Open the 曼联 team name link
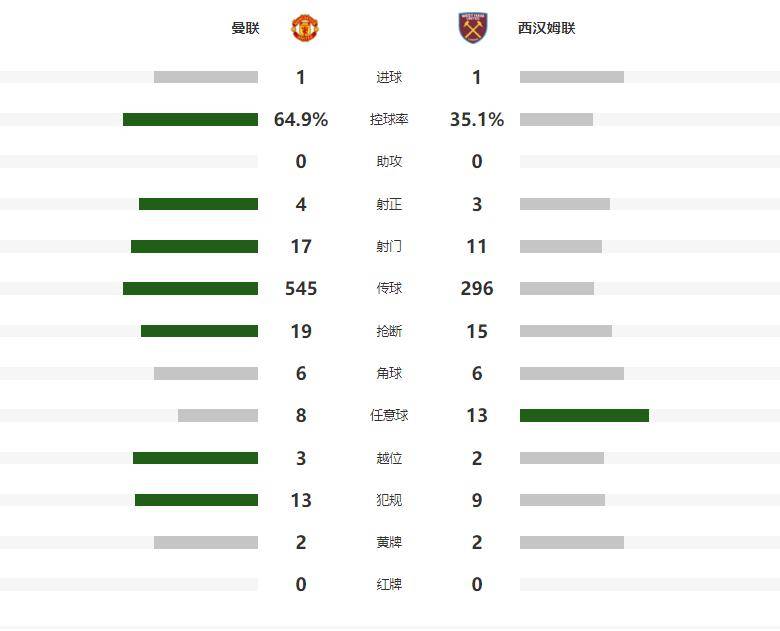 (x=245, y=28)
